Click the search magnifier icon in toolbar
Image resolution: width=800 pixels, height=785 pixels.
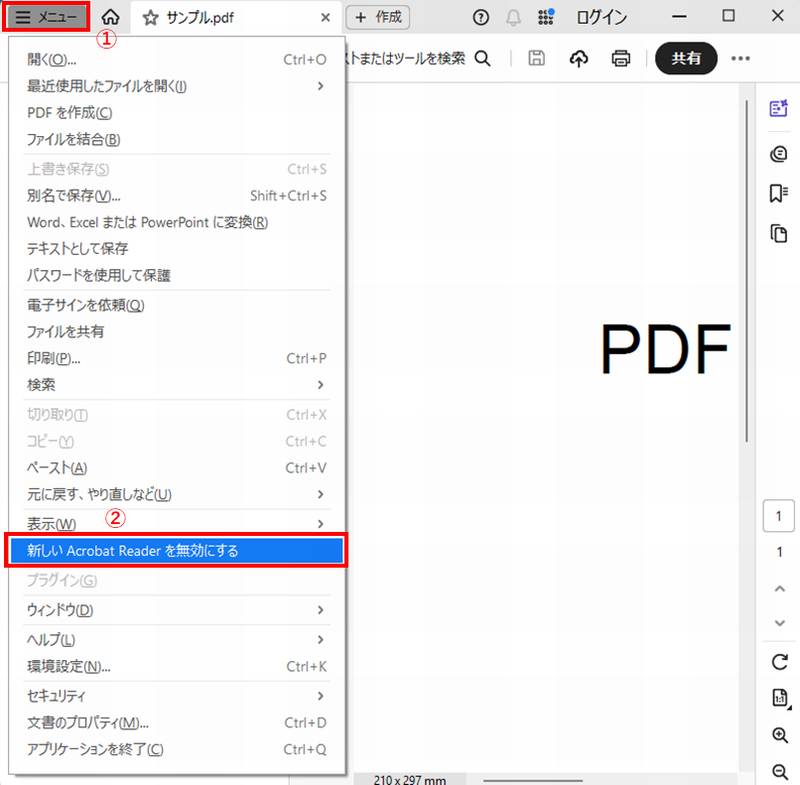tap(482, 59)
